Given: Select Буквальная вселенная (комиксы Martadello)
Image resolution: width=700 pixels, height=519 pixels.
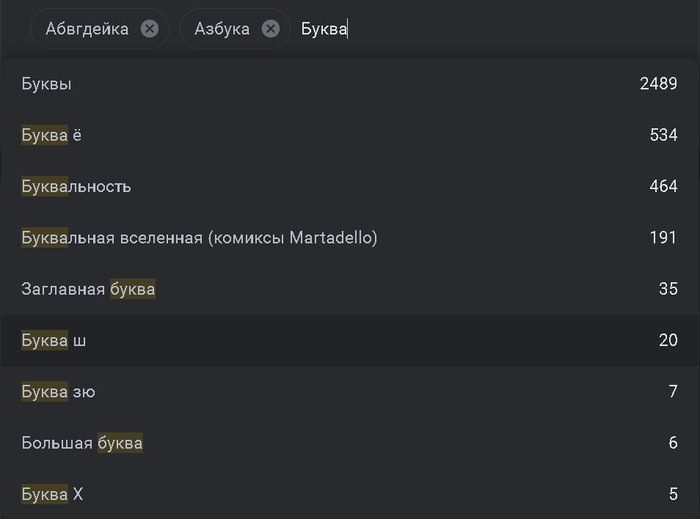Looking at the screenshot, I should [350, 238].
